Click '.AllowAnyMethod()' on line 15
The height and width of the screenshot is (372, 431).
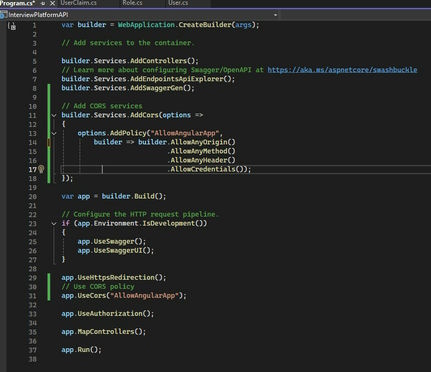[201, 151]
